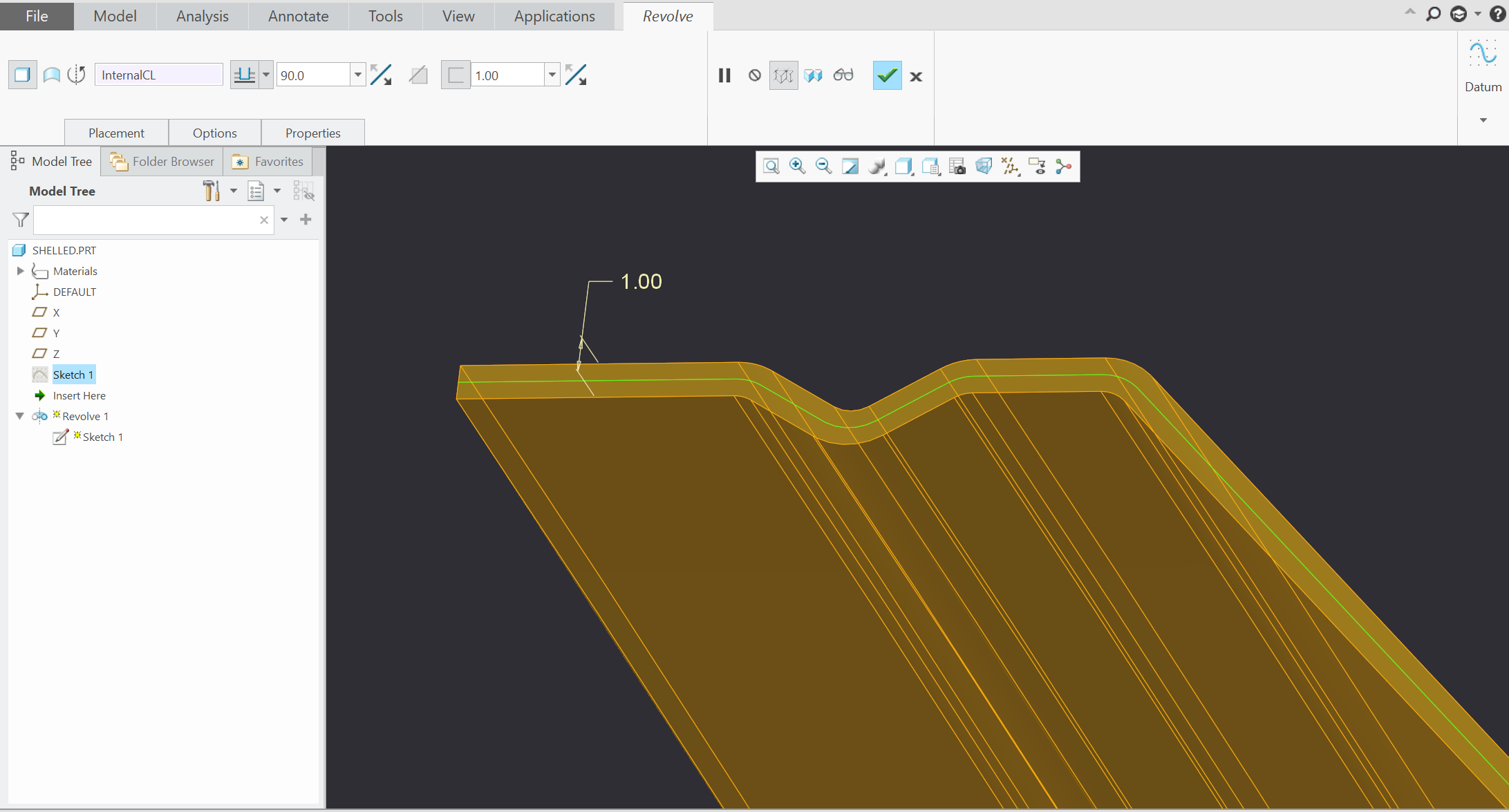Toggle Revolve as solid option
1509x812 pixels.
click(x=23, y=75)
